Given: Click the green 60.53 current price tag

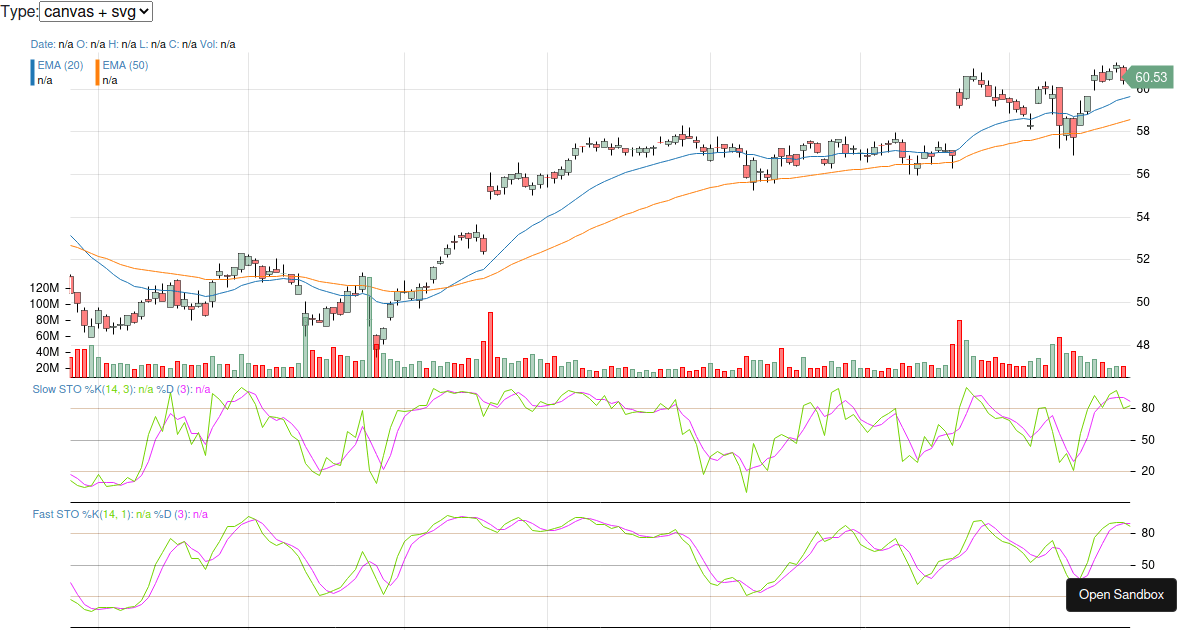Looking at the screenshot, I should (x=1150, y=77).
